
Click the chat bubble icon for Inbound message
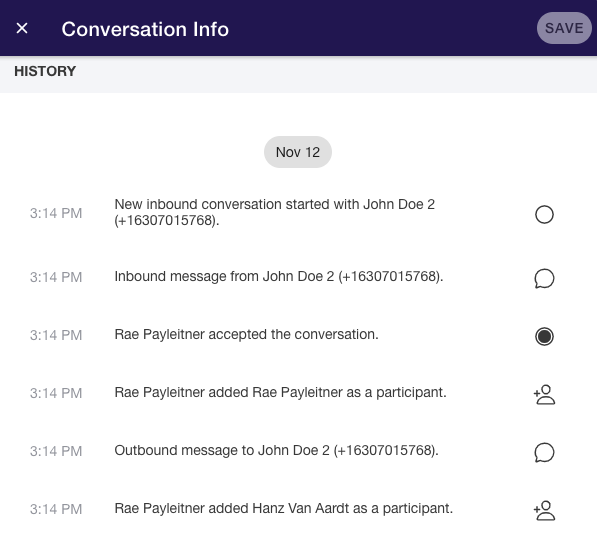click(544, 278)
